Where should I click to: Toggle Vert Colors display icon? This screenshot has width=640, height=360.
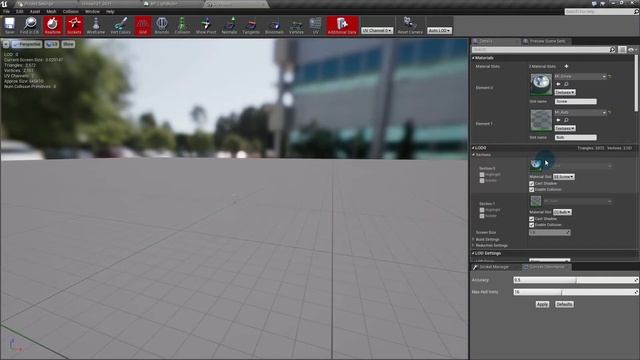coord(120,26)
